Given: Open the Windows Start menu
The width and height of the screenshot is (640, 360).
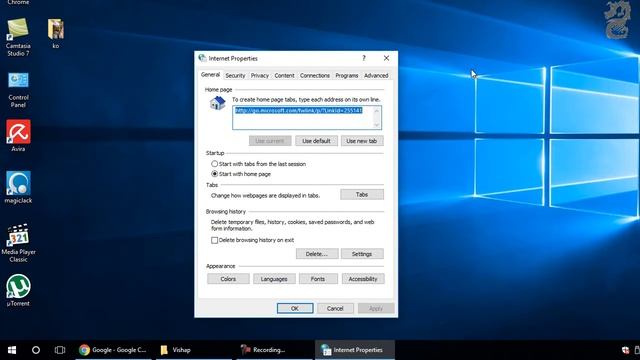Looking at the screenshot, I should 12,350.
